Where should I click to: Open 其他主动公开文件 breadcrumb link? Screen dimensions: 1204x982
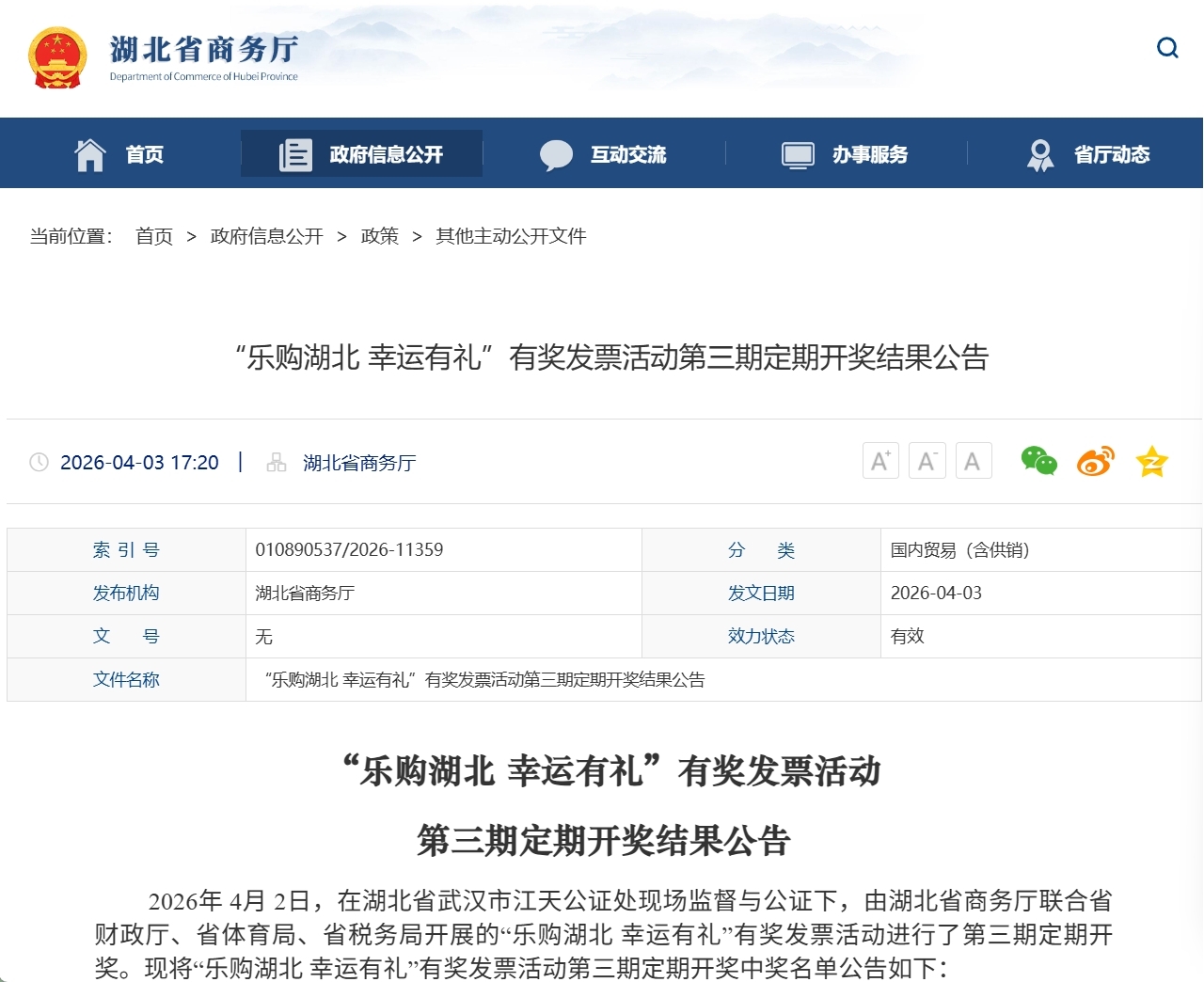(x=511, y=236)
